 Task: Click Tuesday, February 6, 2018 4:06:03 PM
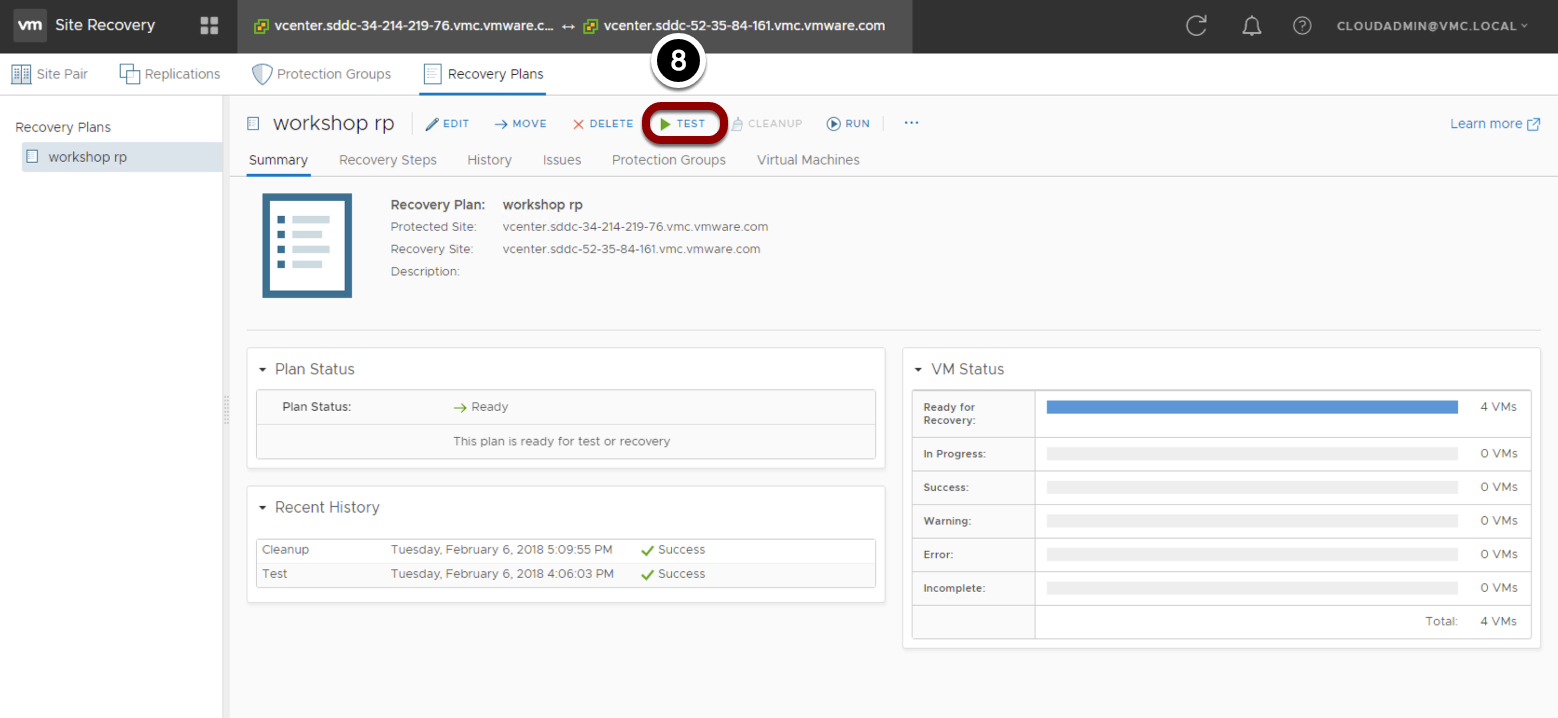[502, 574]
